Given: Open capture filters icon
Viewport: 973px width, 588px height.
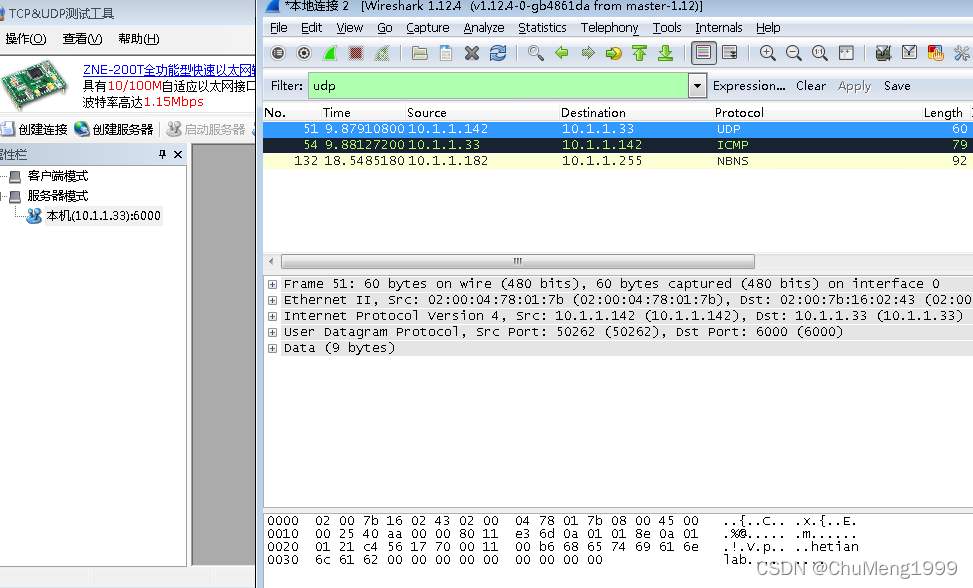Looking at the screenshot, I should [883, 53].
